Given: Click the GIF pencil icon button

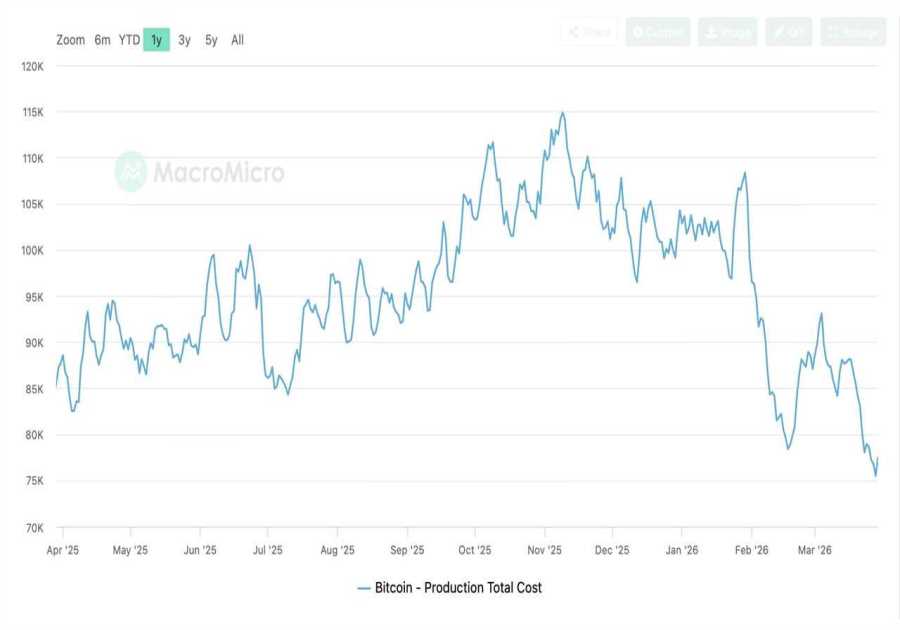Looking at the screenshot, I should (x=778, y=31).
